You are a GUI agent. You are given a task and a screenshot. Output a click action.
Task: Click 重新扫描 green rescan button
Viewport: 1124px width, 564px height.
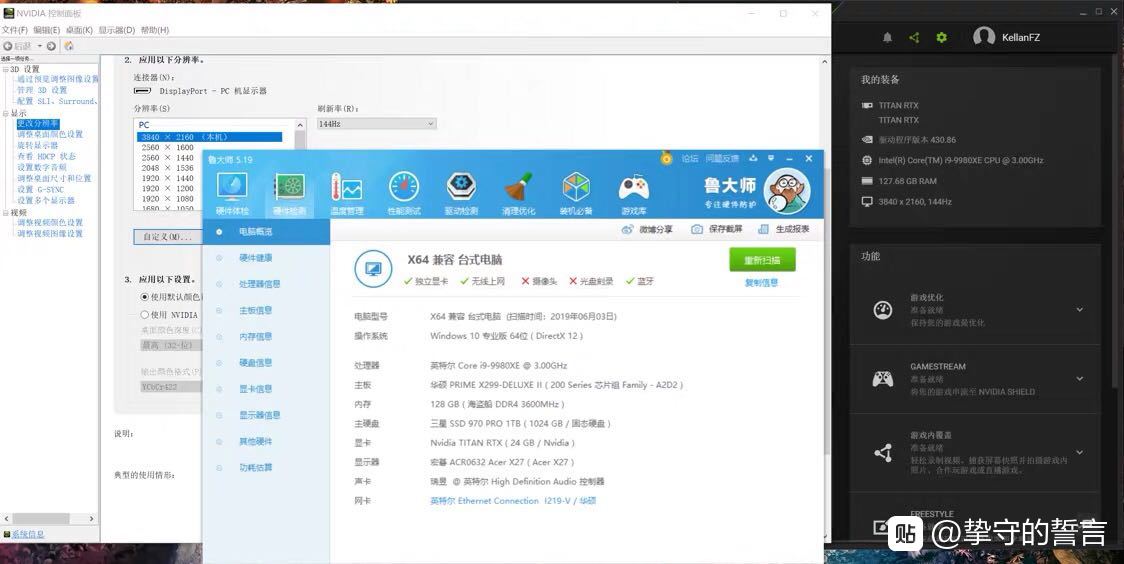(762, 260)
